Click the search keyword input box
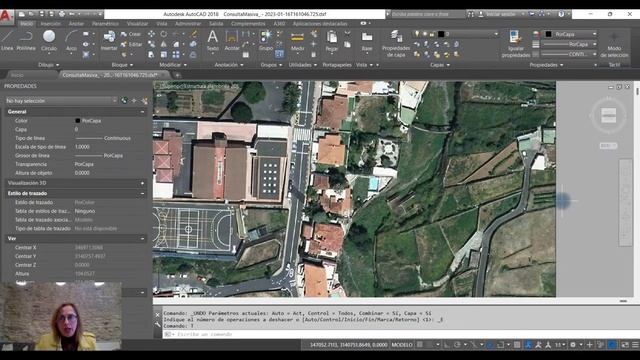 (428, 14)
